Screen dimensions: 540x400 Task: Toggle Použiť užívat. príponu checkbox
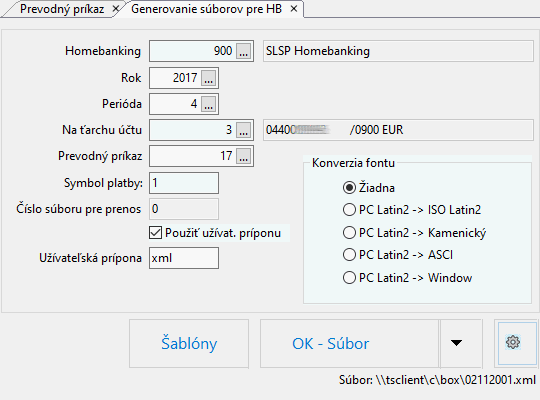coord(155,233)
